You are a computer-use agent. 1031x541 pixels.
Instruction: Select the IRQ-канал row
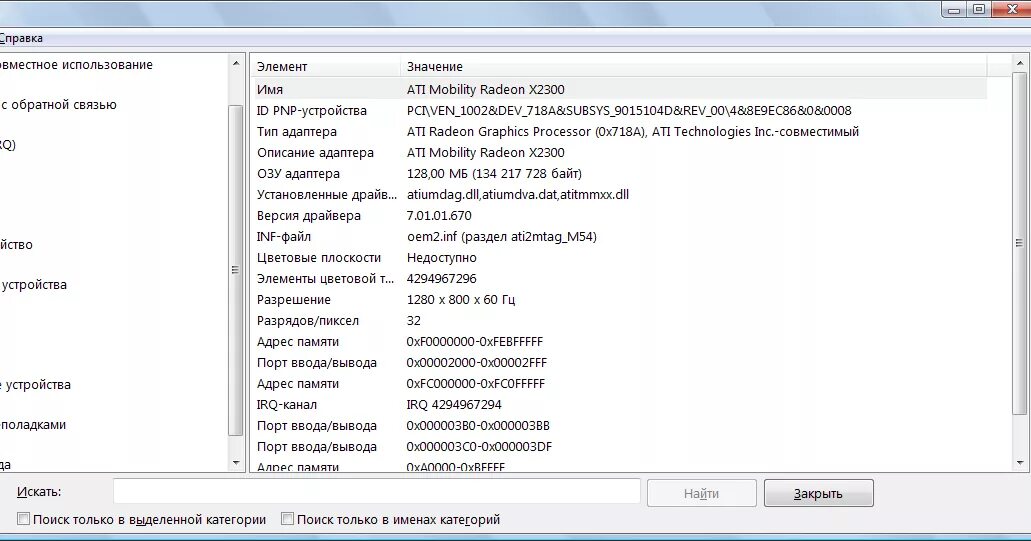coord(620,405)
